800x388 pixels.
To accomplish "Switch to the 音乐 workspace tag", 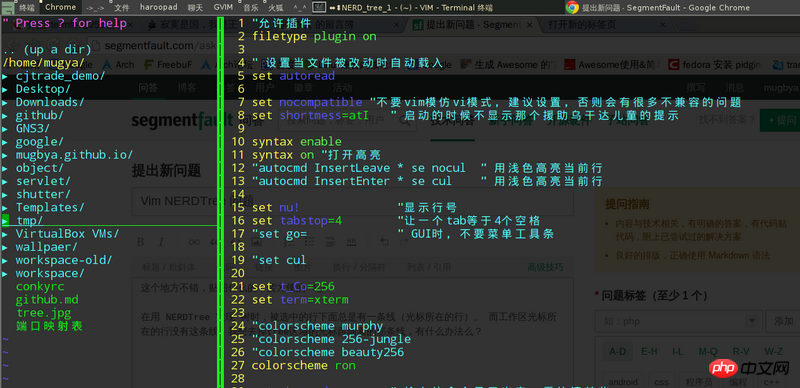I will pyautogui.click(x=250, y=7).
